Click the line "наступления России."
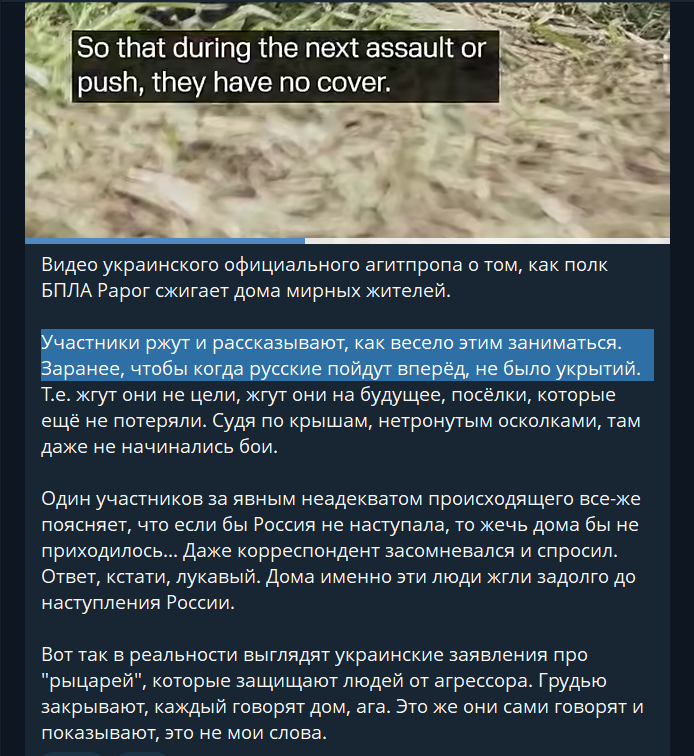Image resolution: width=694 pixels, height=756 pixels. (138, 603)
